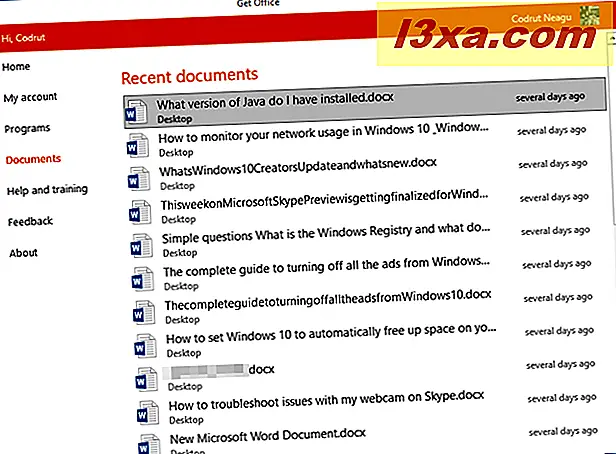Open the About page
The image size is (616, 454).
(24, 253)
